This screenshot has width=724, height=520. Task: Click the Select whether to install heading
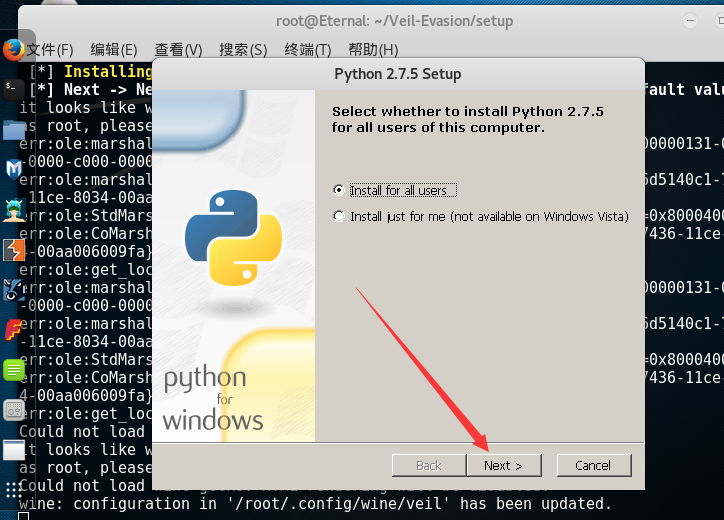(468, 120)
